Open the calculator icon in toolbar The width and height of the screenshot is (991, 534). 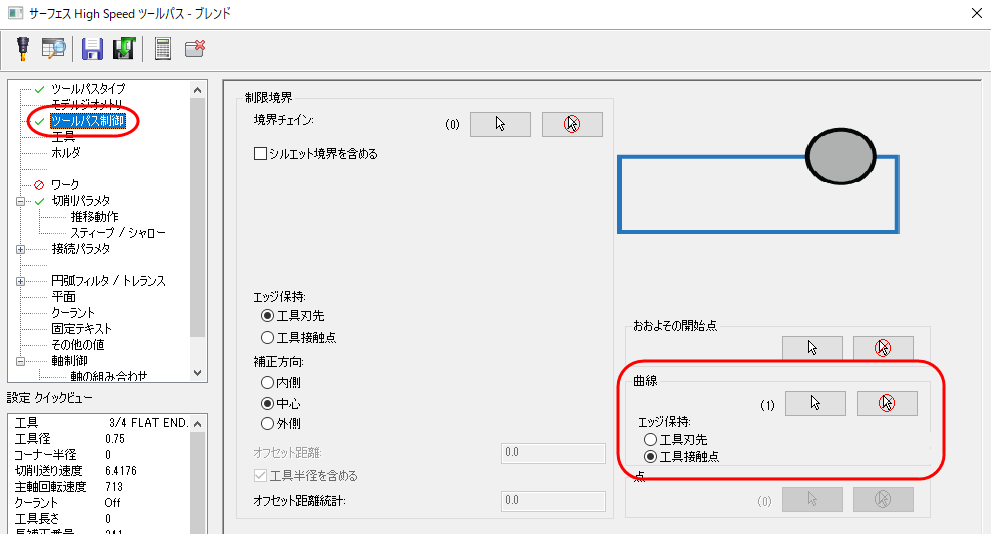pos(162,49)
